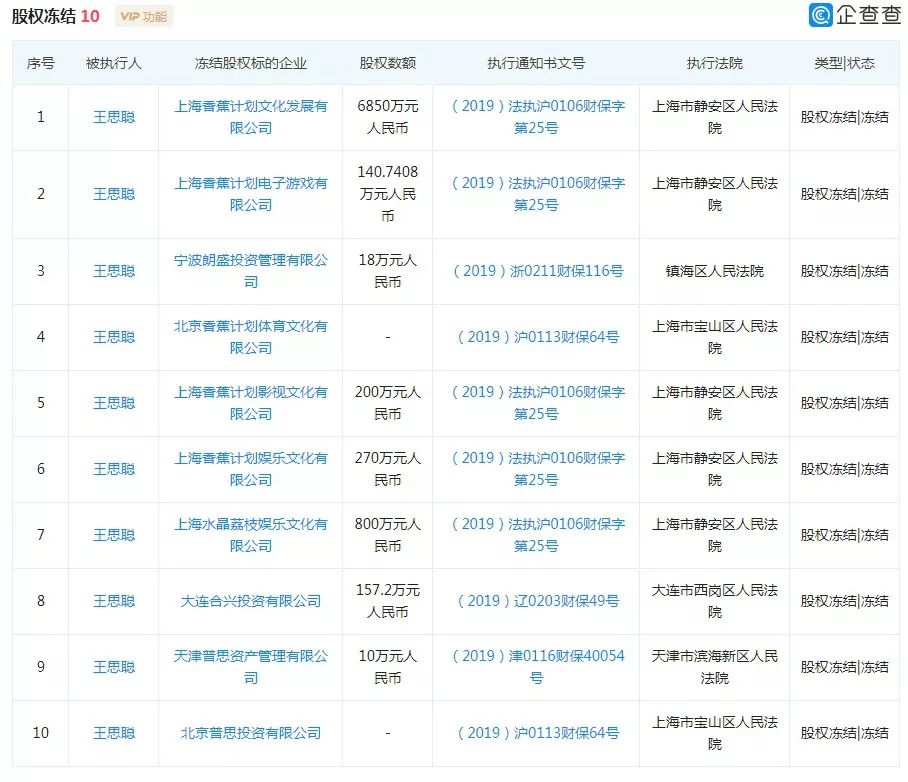Click the 被执行人 column header

coord(114,63)
